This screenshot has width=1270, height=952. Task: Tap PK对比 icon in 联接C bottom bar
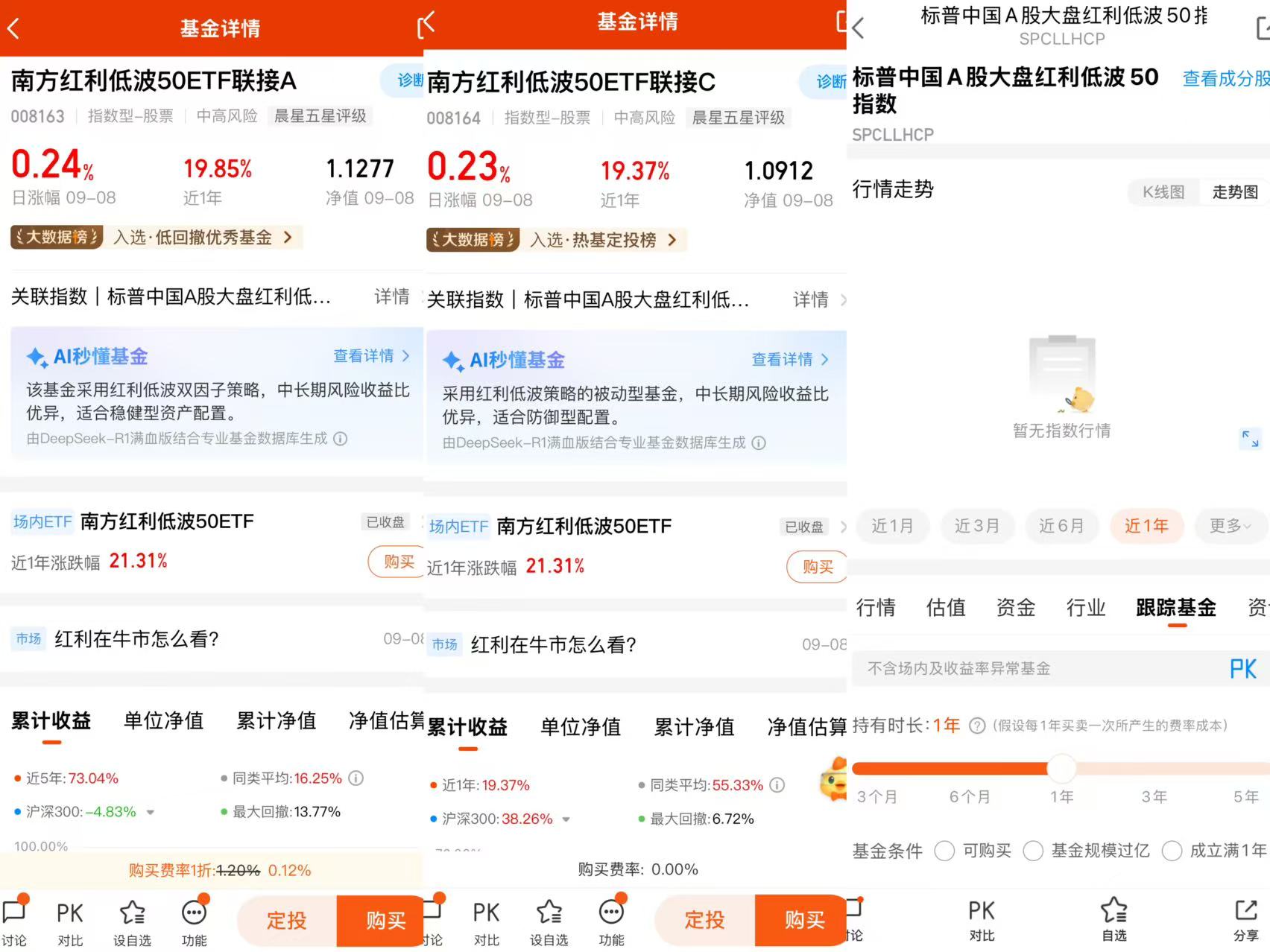coord(487,923)
